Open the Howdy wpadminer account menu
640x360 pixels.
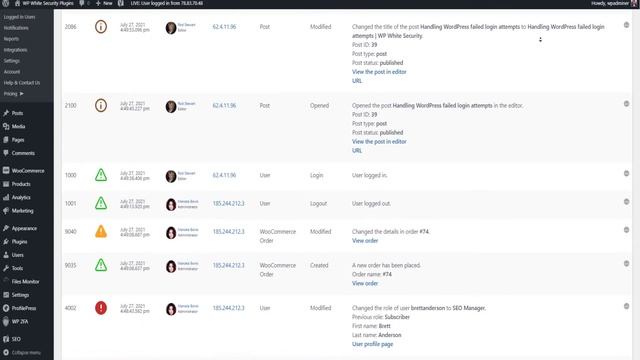click(613, 3)
